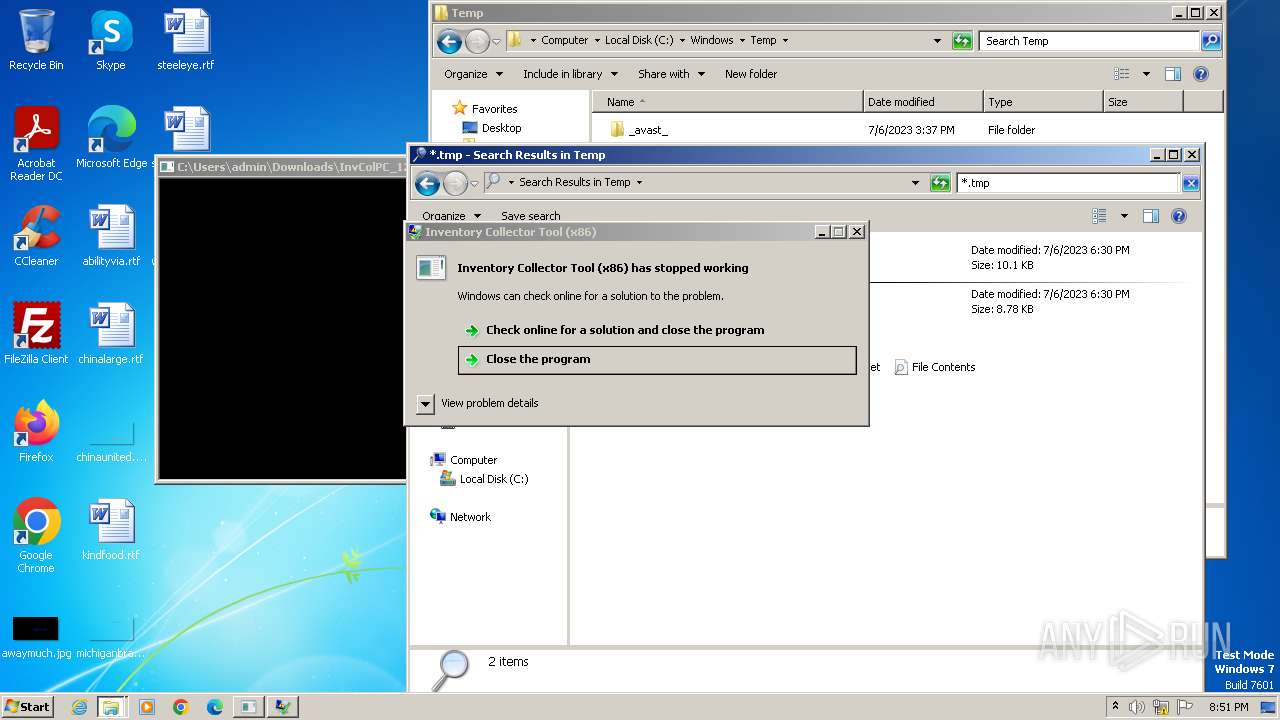Image resolution: width=1280 pixels, height=720 pixels.
Task: Click the search magnifier in Temp window
Action: pyautogui.click(x=1211, y=41)
